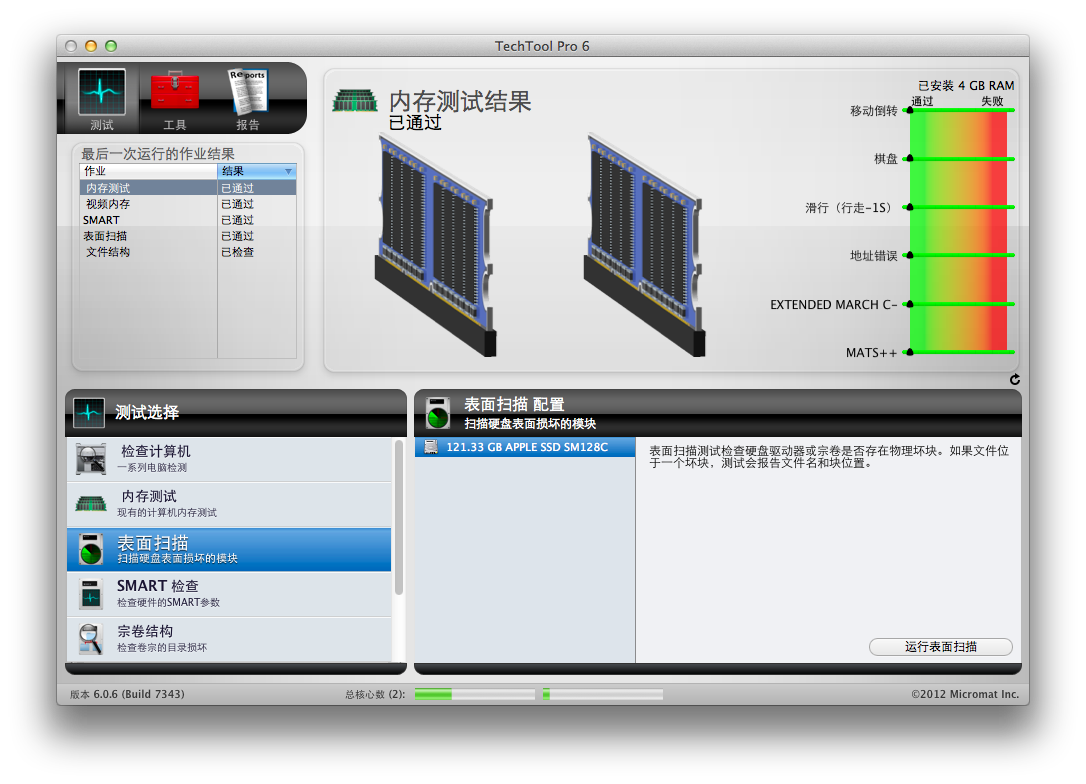Click the yellow minimize window button
Image resolution: width=1086 pixels, height=784 pixels.
pos(91,46)
